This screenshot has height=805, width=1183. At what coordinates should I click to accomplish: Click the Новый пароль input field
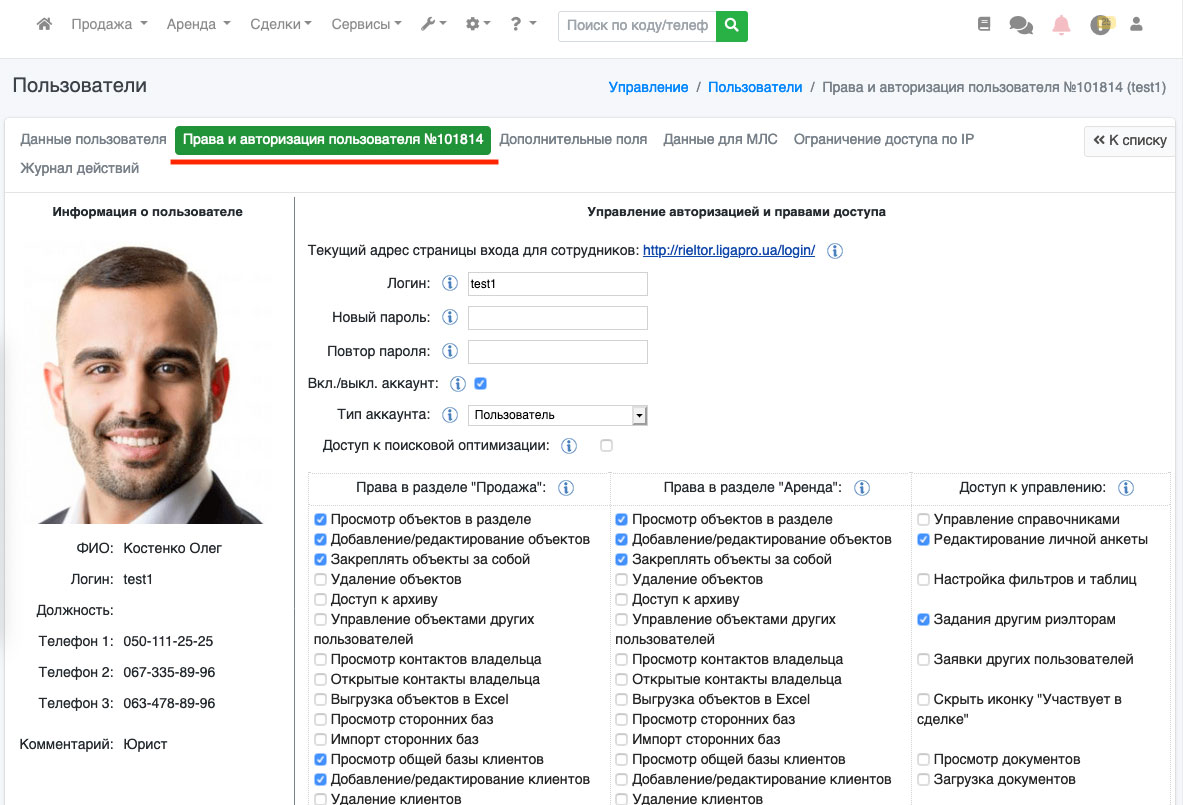click(x=558, y=318)
